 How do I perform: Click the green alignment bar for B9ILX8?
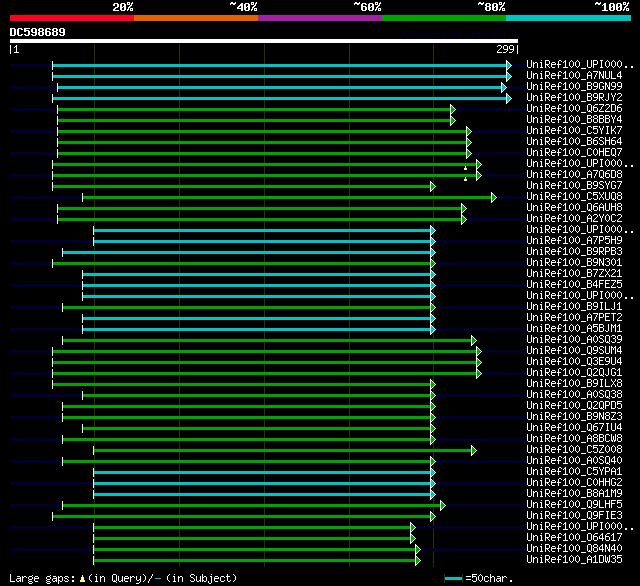242,385
